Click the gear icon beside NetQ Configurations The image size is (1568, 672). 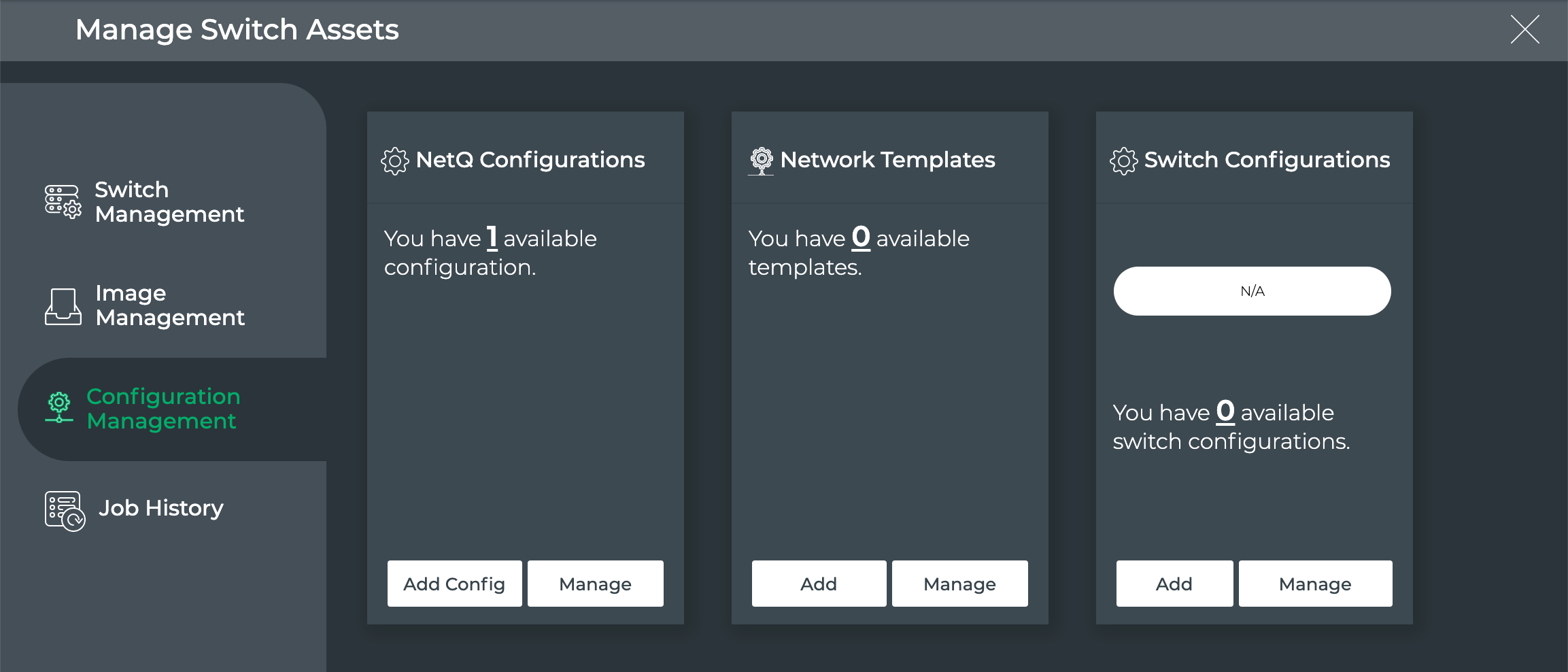coord(395,161)
